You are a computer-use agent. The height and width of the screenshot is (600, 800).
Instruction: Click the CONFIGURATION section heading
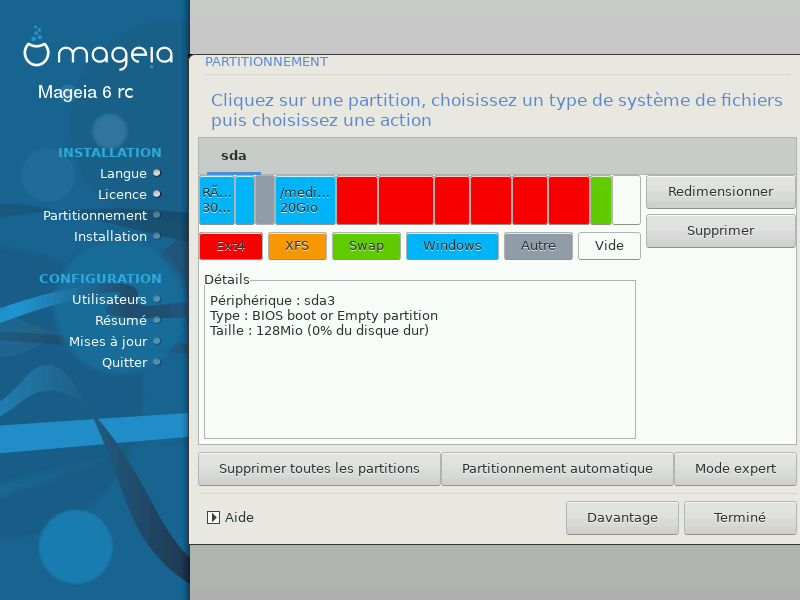[x=101, y=279]
